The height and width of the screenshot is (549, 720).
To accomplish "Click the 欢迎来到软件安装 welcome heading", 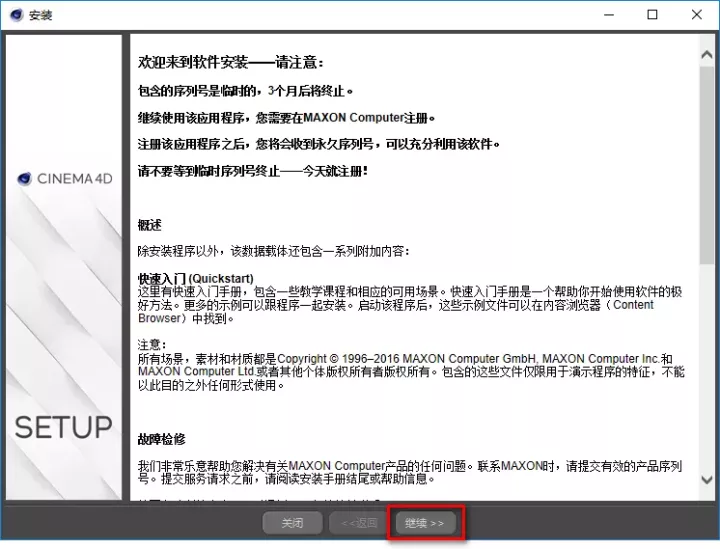I will coord(230,62).
